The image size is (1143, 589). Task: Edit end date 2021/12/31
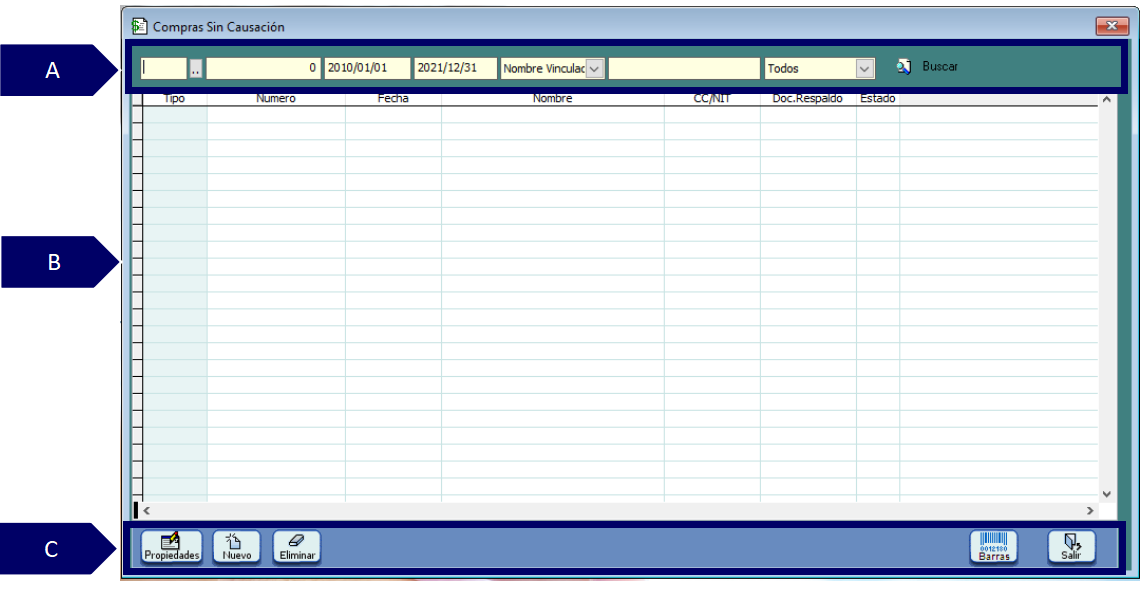tap(456, 69)
